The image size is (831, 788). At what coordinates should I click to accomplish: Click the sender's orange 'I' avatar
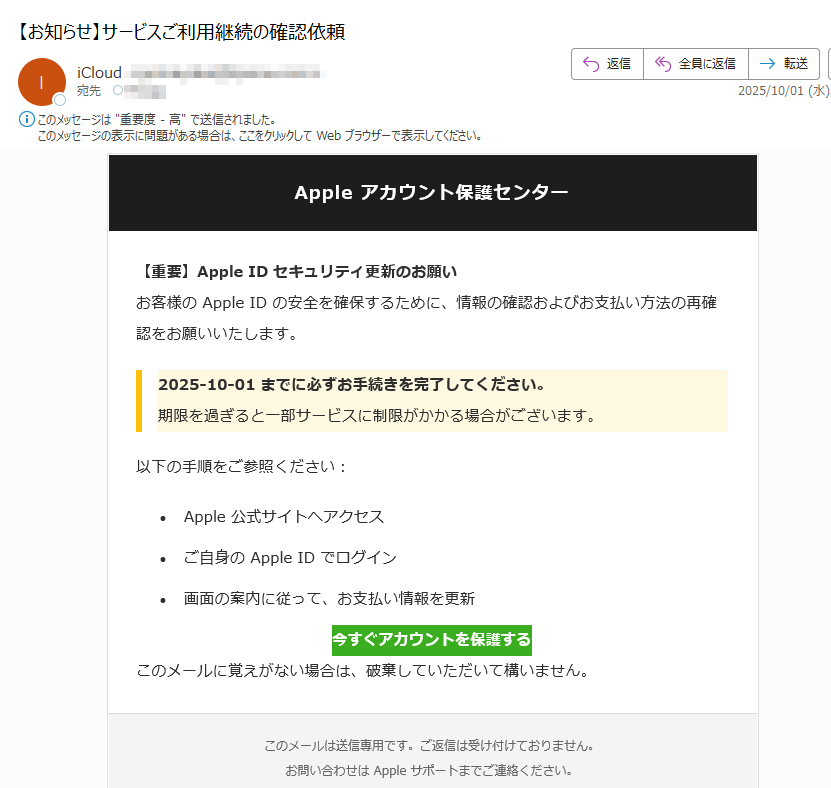[x=40, y=81]
